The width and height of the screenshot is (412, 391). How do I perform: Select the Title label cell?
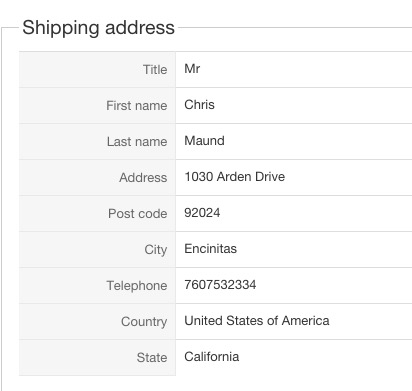[97, 69]
